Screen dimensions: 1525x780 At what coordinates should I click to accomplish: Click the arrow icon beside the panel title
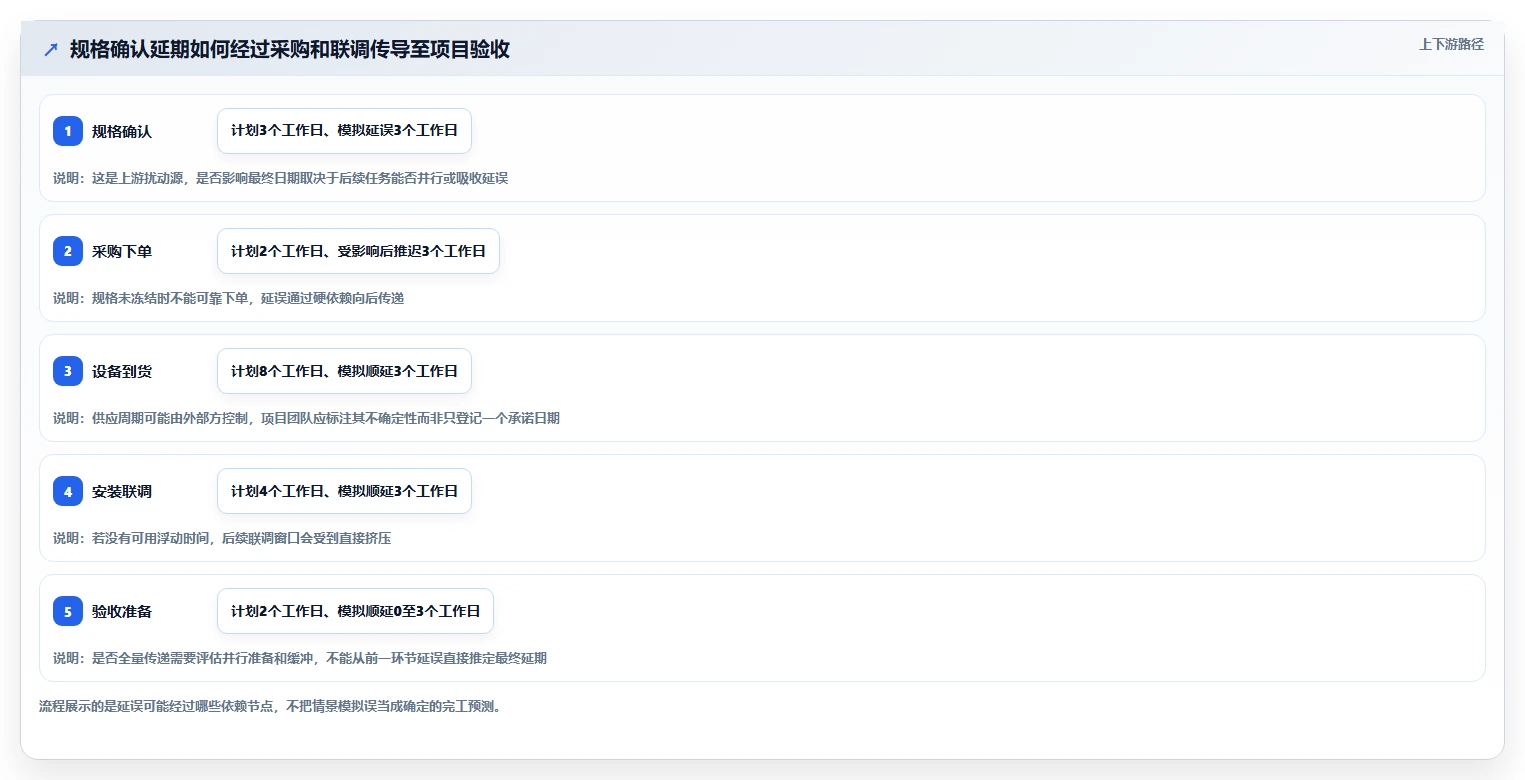(x=51, y=50)
